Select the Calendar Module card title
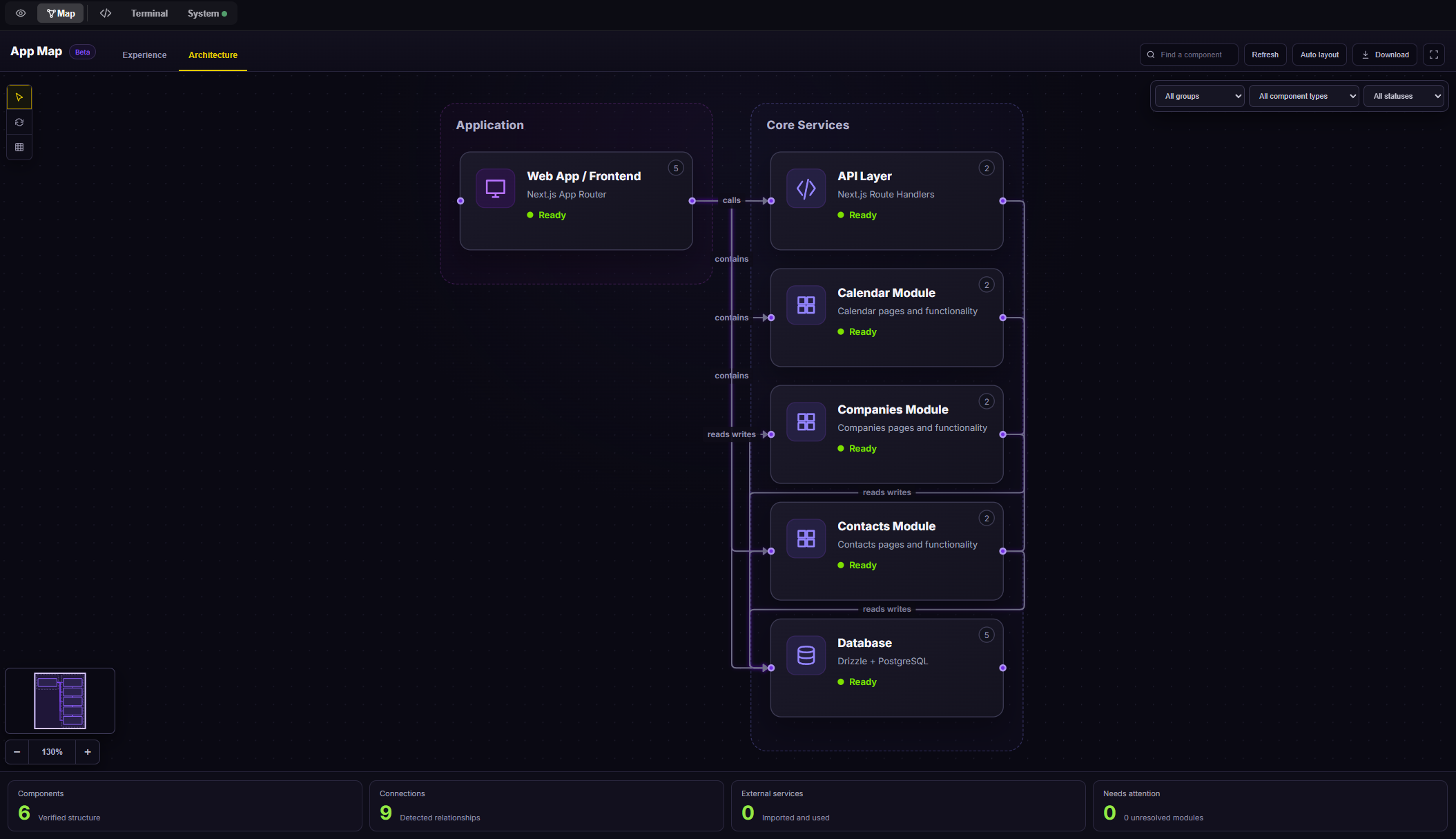This screenshot has height=839, width=1456. pos(886,293)
